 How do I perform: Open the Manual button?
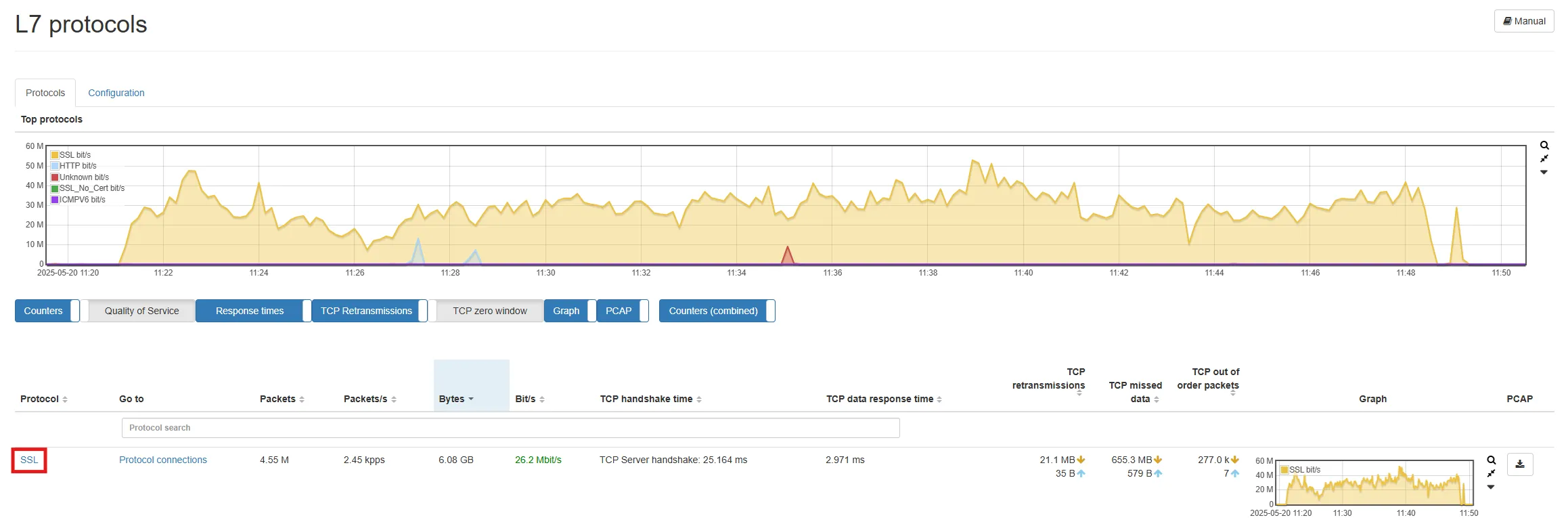click(x=1523, y=21)
